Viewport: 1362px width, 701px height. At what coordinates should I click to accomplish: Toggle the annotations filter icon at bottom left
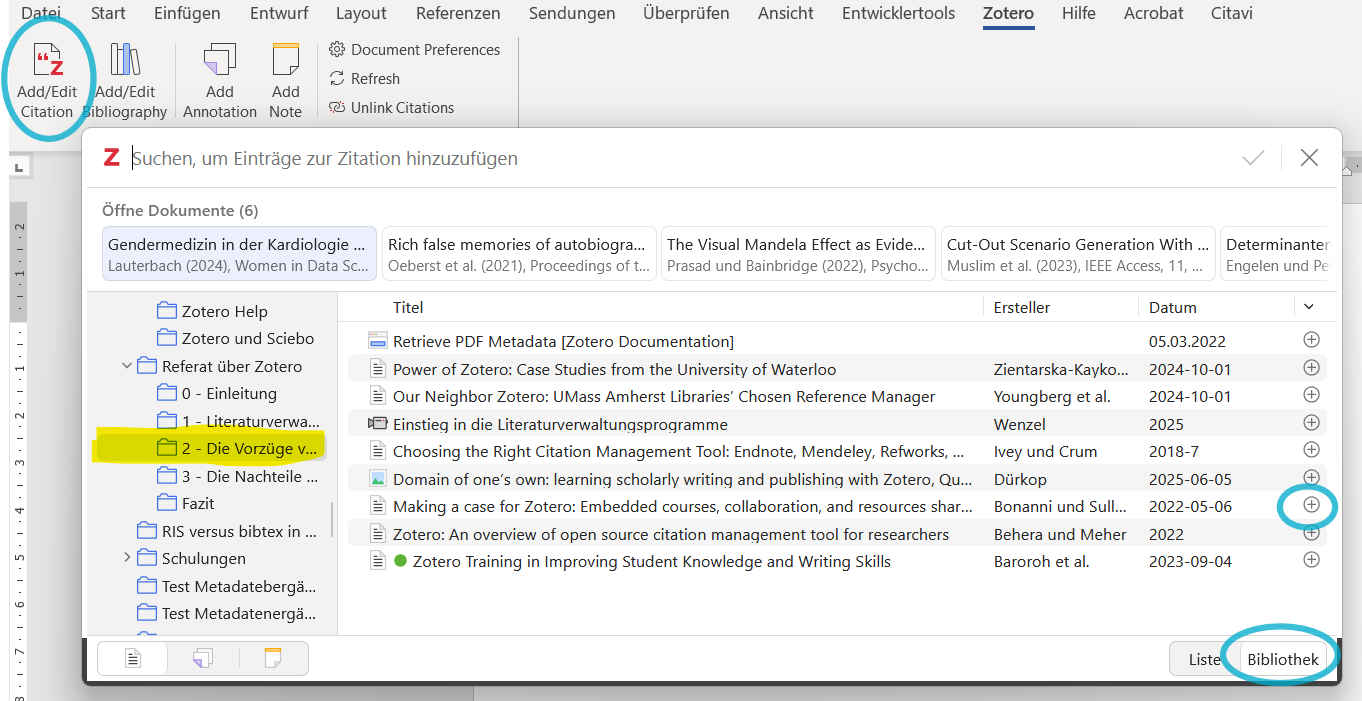[203, 658]
